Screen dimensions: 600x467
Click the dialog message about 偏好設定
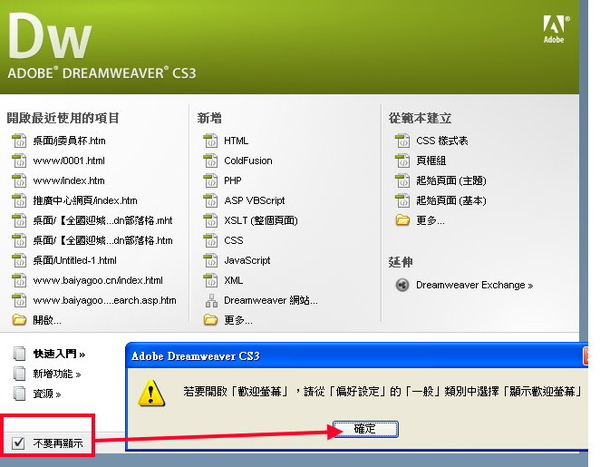382,391
